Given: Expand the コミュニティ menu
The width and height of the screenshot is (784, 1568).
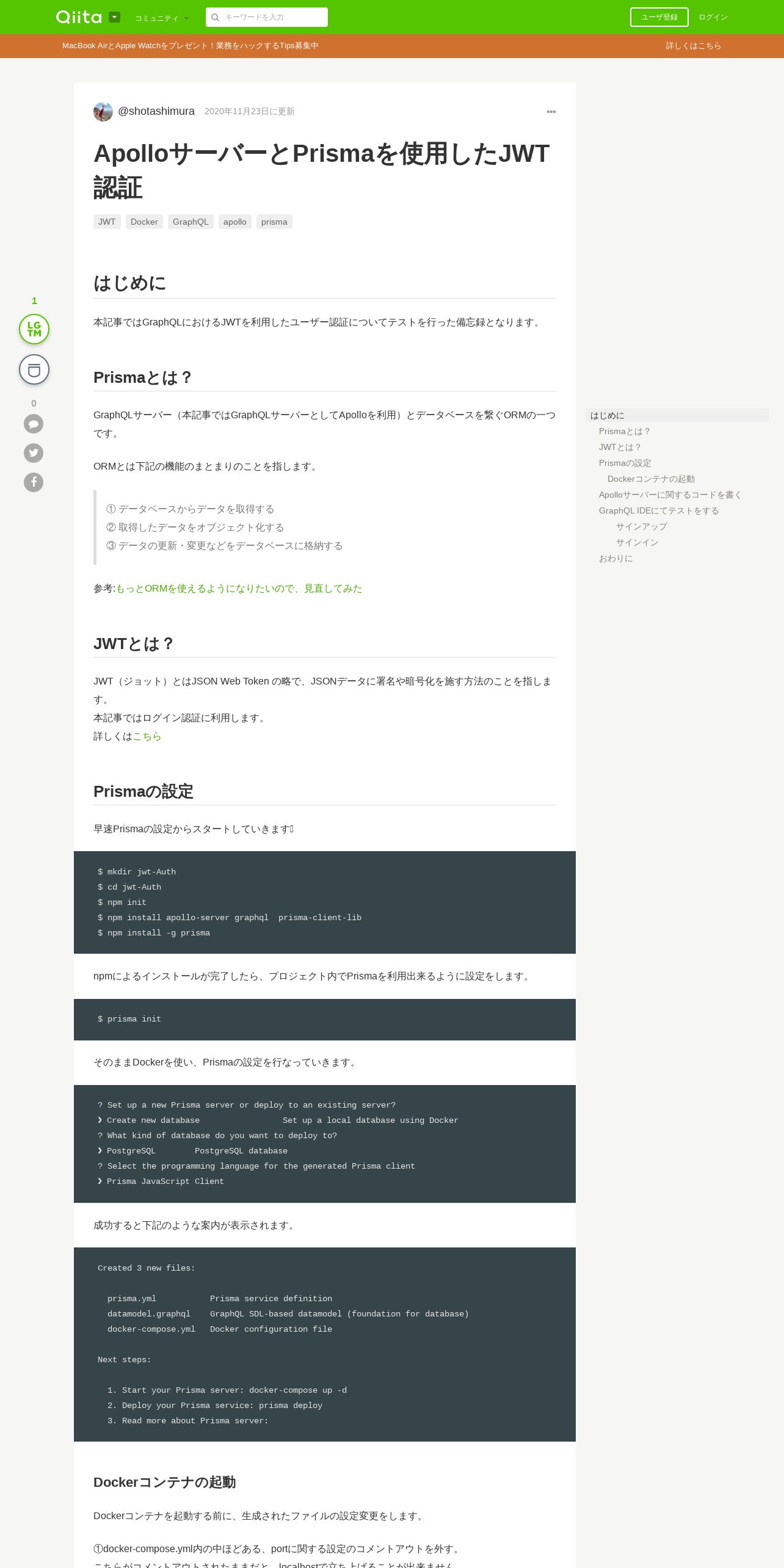Looking at the screenshot, I should (x=162, y=18).
